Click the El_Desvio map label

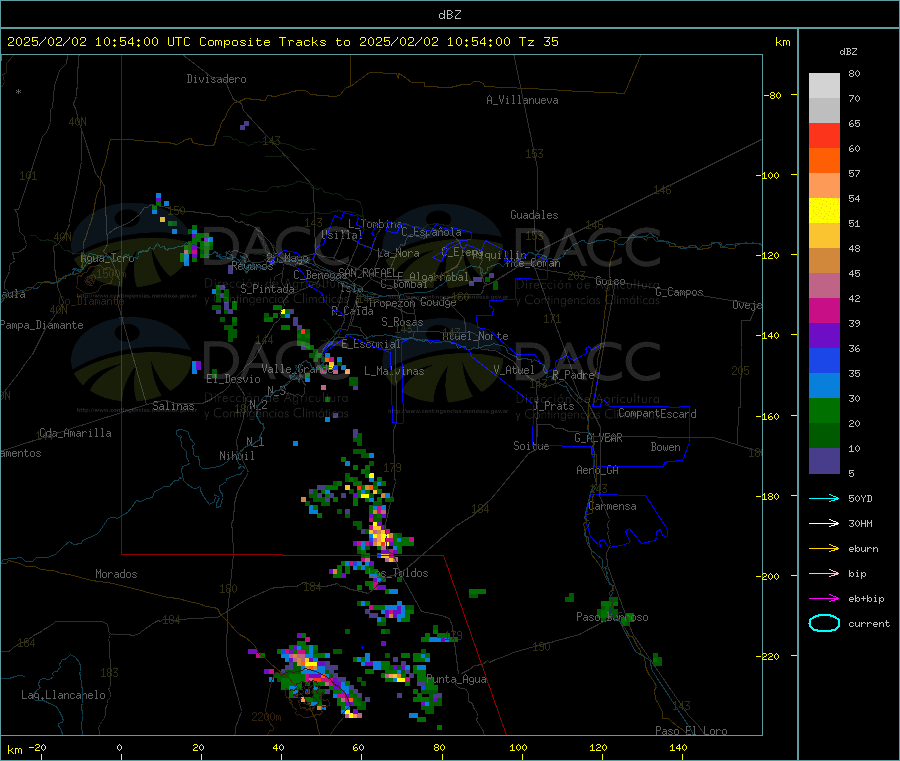pos(234,379)
